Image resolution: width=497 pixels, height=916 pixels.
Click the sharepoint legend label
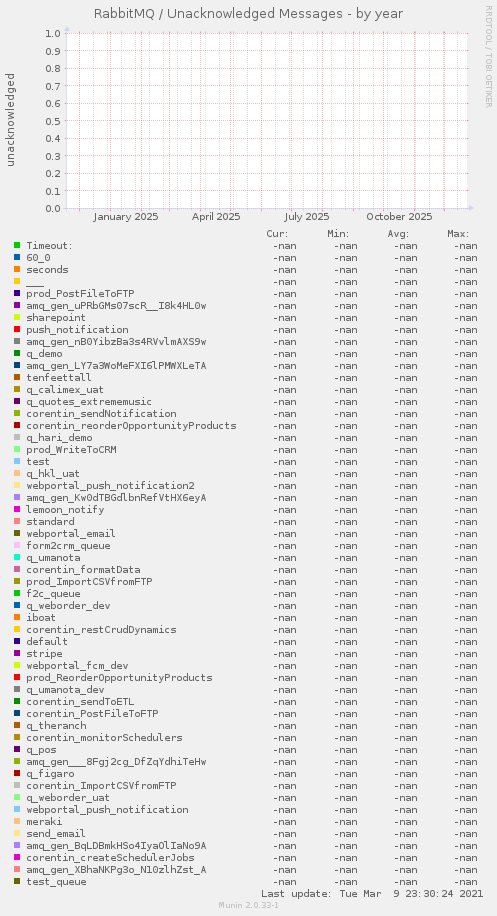click(x=55, y=317)
